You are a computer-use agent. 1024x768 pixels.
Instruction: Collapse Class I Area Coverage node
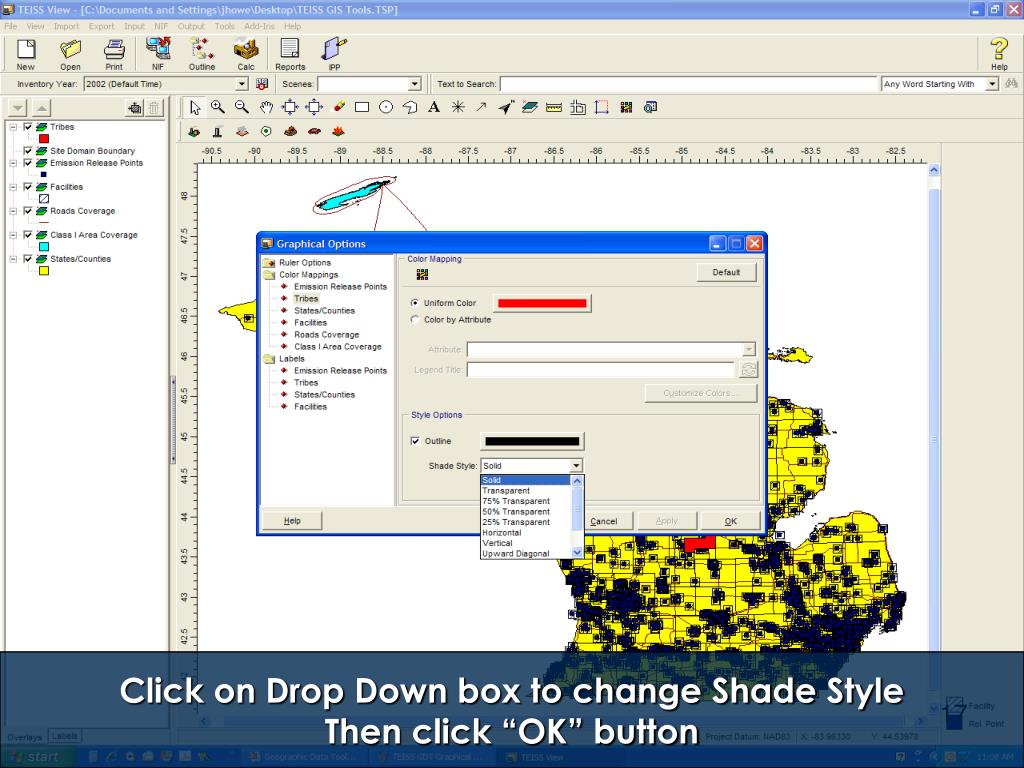click(13, 234)
